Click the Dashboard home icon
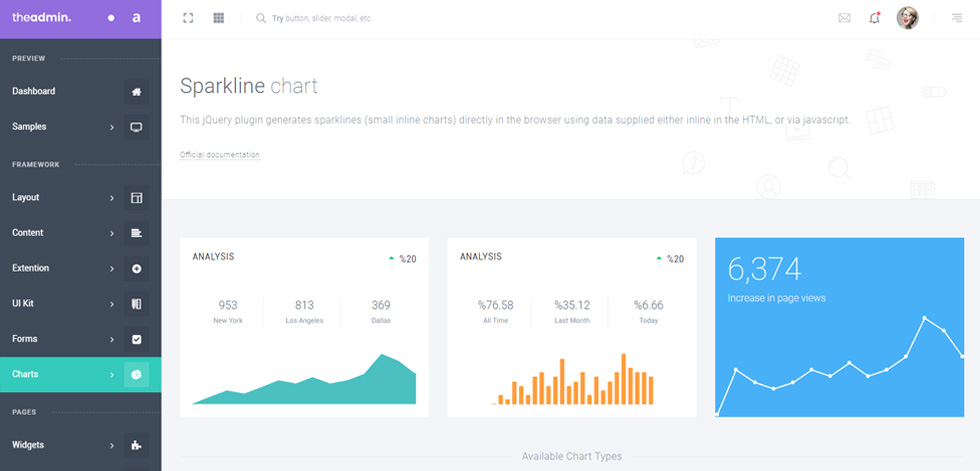The width and height of the screenshot is (980, 471). [136, 91]
